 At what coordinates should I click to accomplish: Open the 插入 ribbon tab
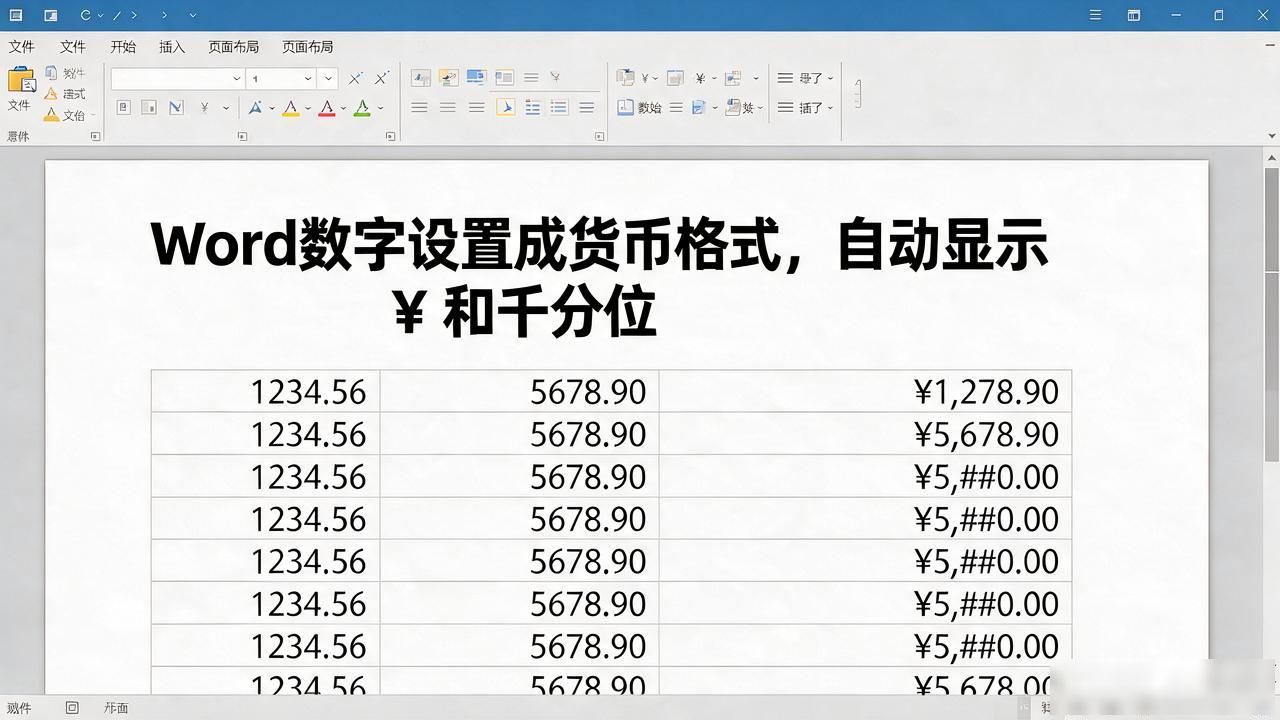point(172,47)
